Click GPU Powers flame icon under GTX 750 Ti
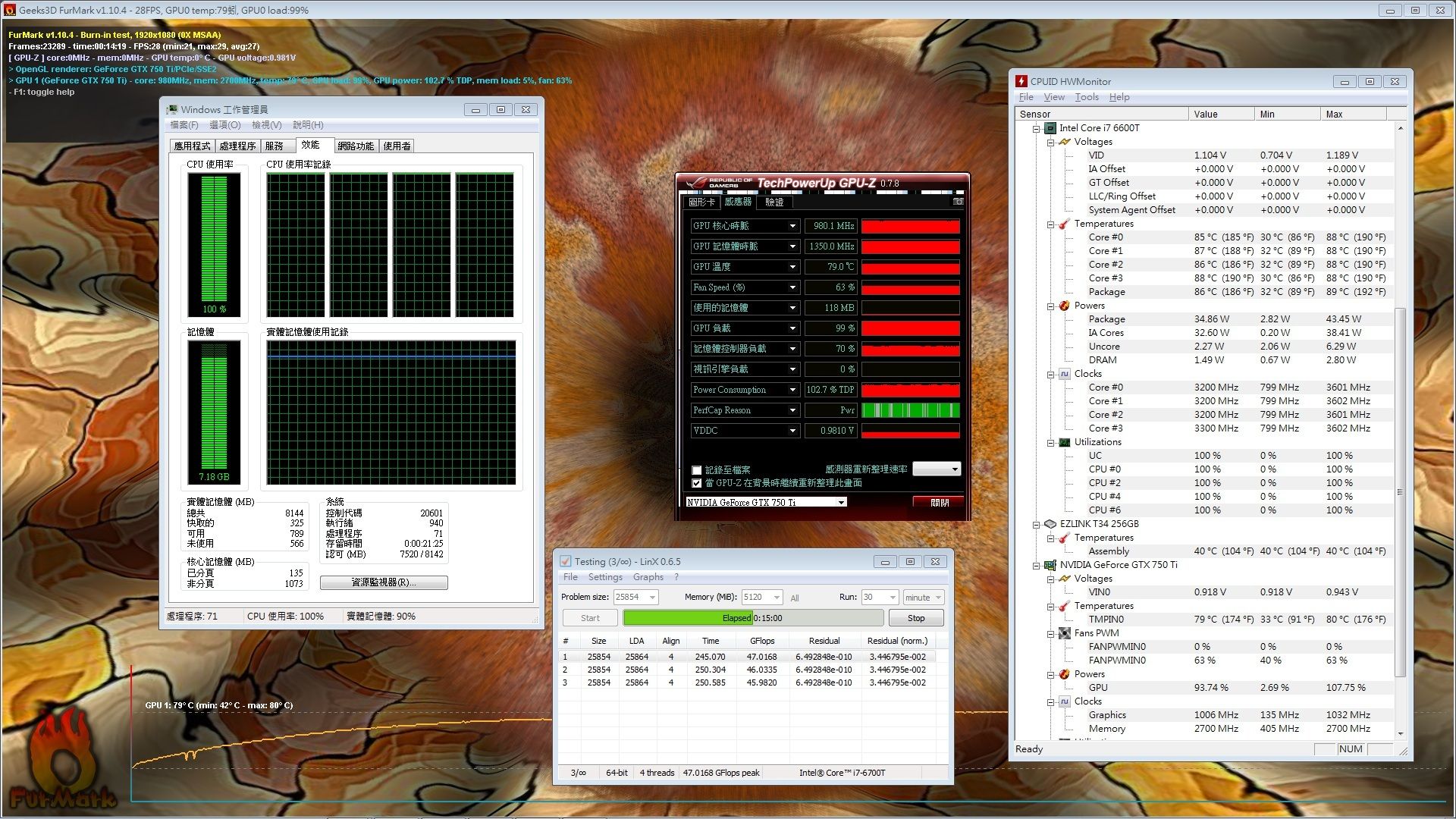The width and height of the screenshot is (1456, 819). pyautogui.click(x=1065, y=674)
